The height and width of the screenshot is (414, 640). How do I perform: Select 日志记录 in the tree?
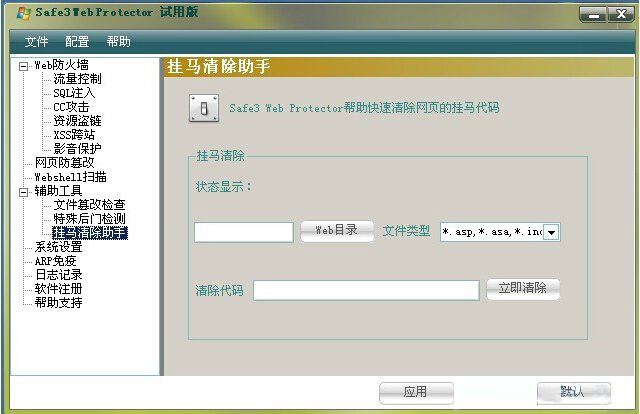[58, 274]
